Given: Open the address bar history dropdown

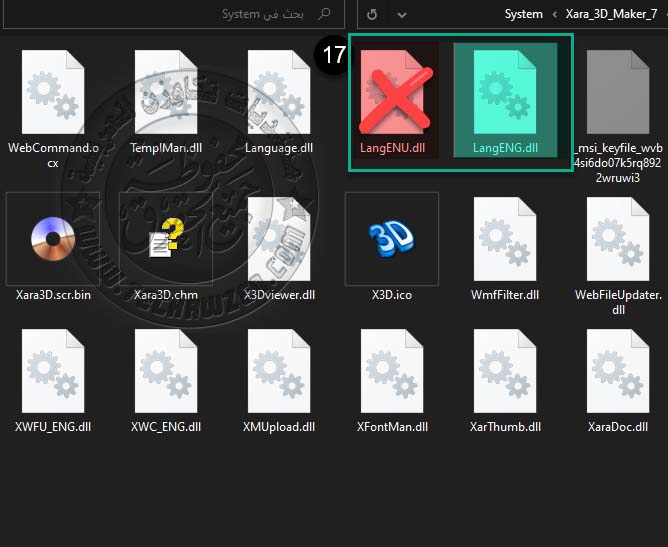Looking at the screenshot, I should 401,15.
